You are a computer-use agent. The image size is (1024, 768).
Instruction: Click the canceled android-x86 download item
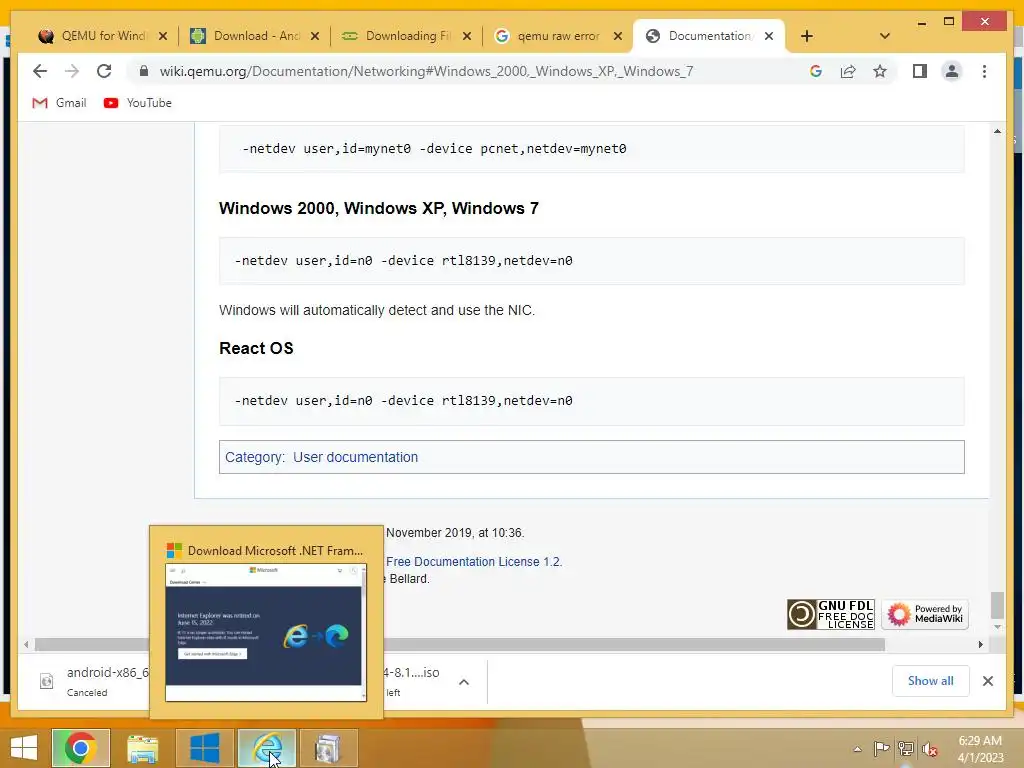90,682
